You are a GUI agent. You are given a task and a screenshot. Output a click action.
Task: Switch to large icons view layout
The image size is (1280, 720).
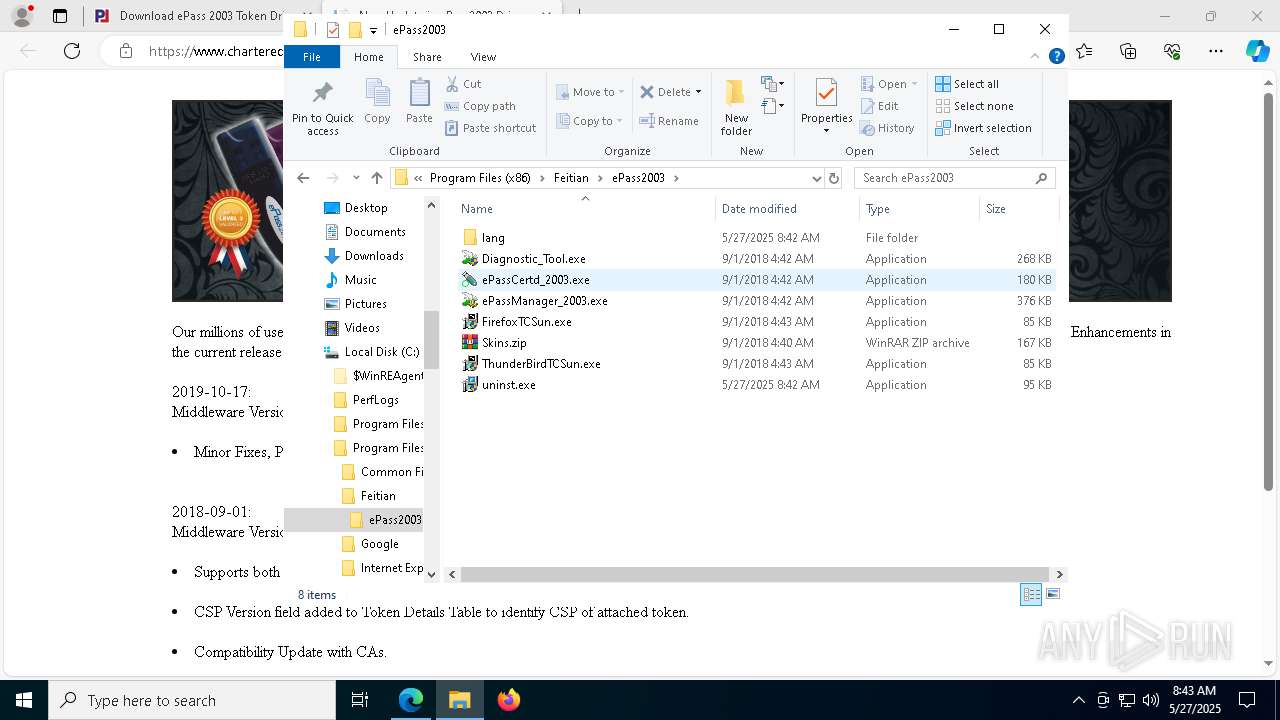tap(1052, 594)
